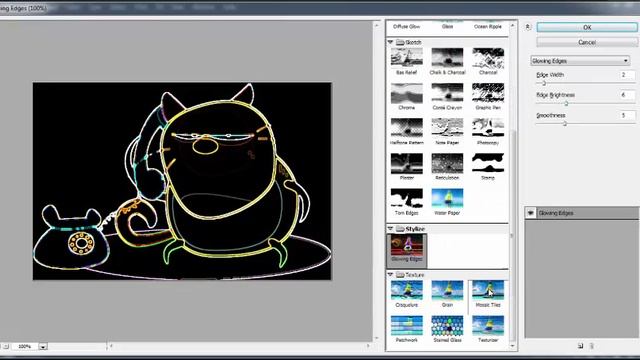Collapse the Texture filter folder

(x=390, y=275)
